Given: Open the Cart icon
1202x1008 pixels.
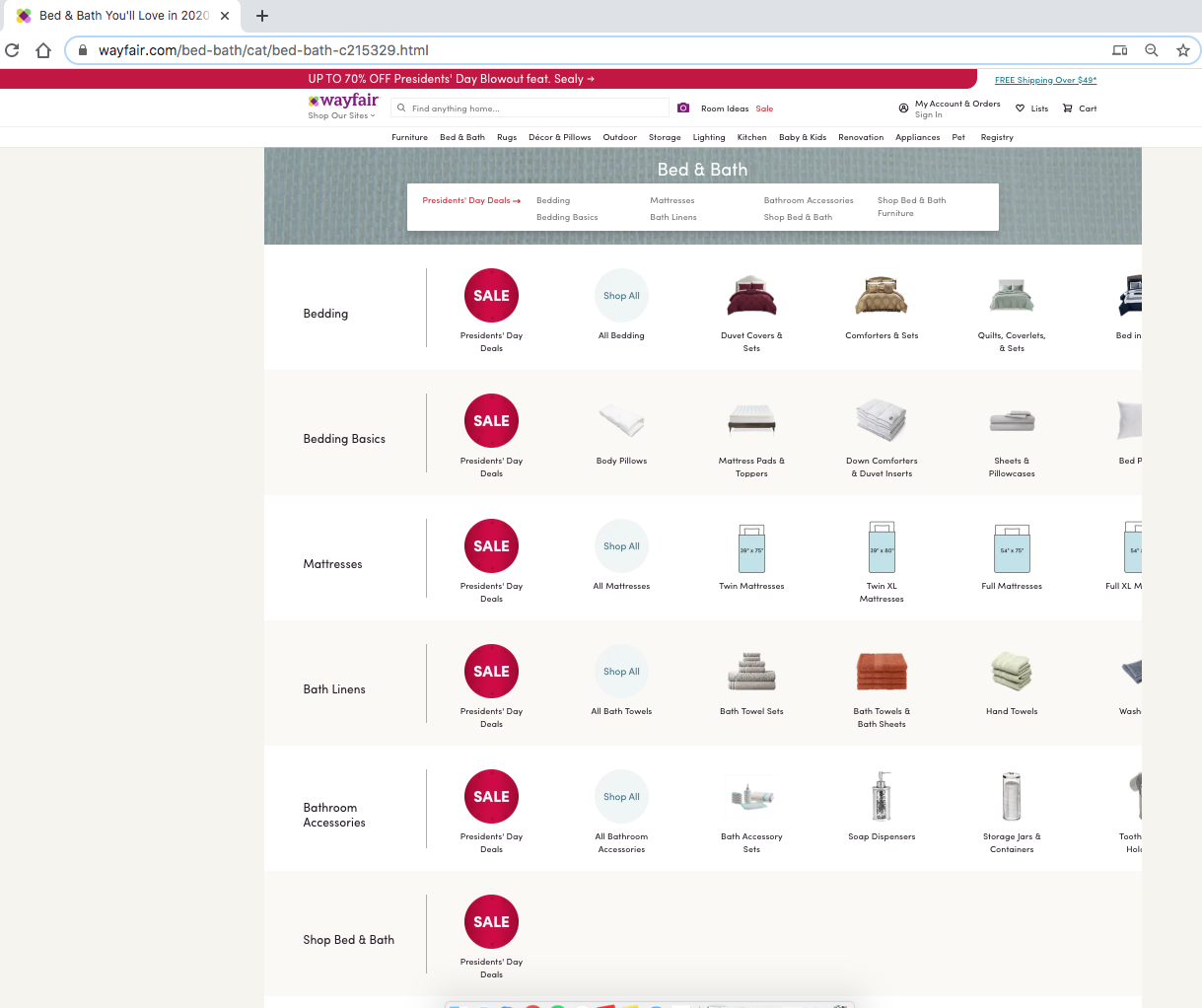Looking at the screenshot, I should [1068, 108].
